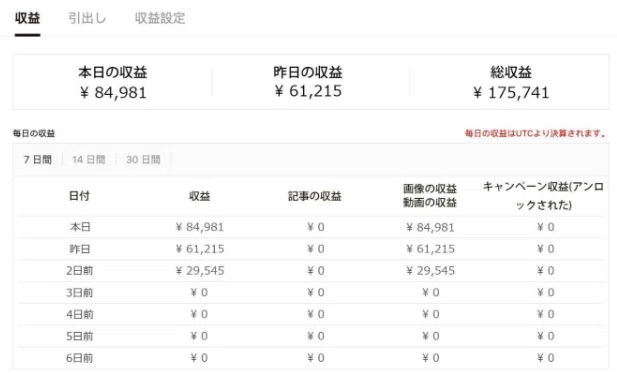
Task: Click 2日前 row image/video revenue ¥ 29,545
Action: click(x=430, y=271)
